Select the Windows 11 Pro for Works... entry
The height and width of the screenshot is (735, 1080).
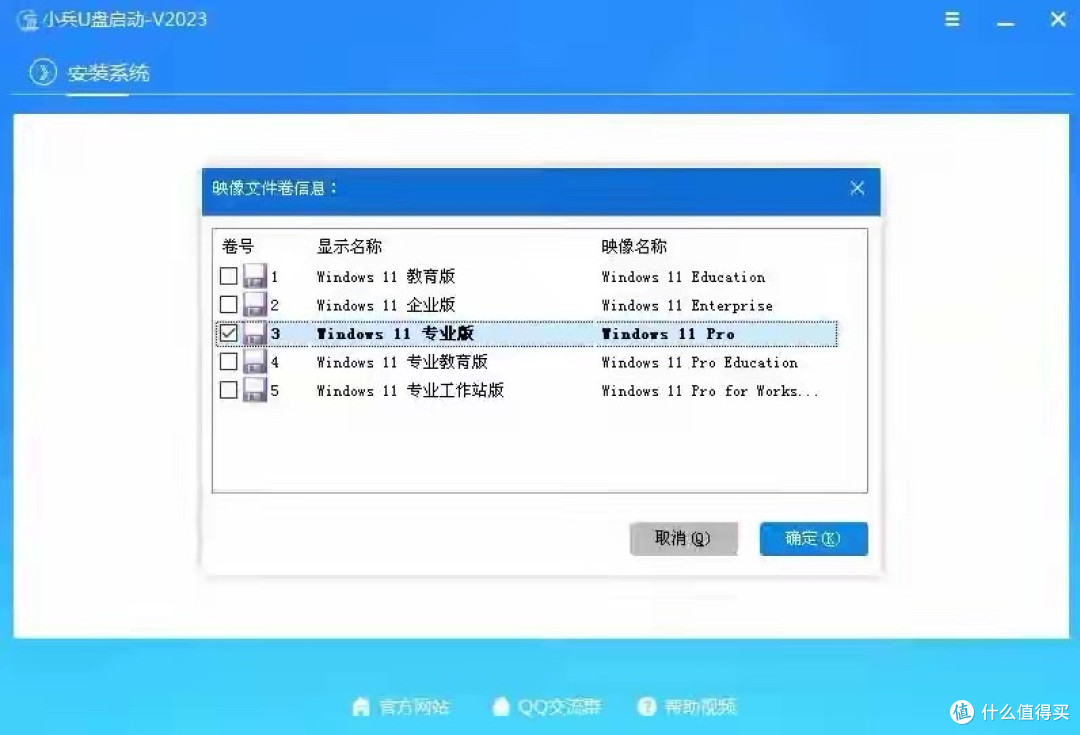pyautogui.click(x=710, y=391)
